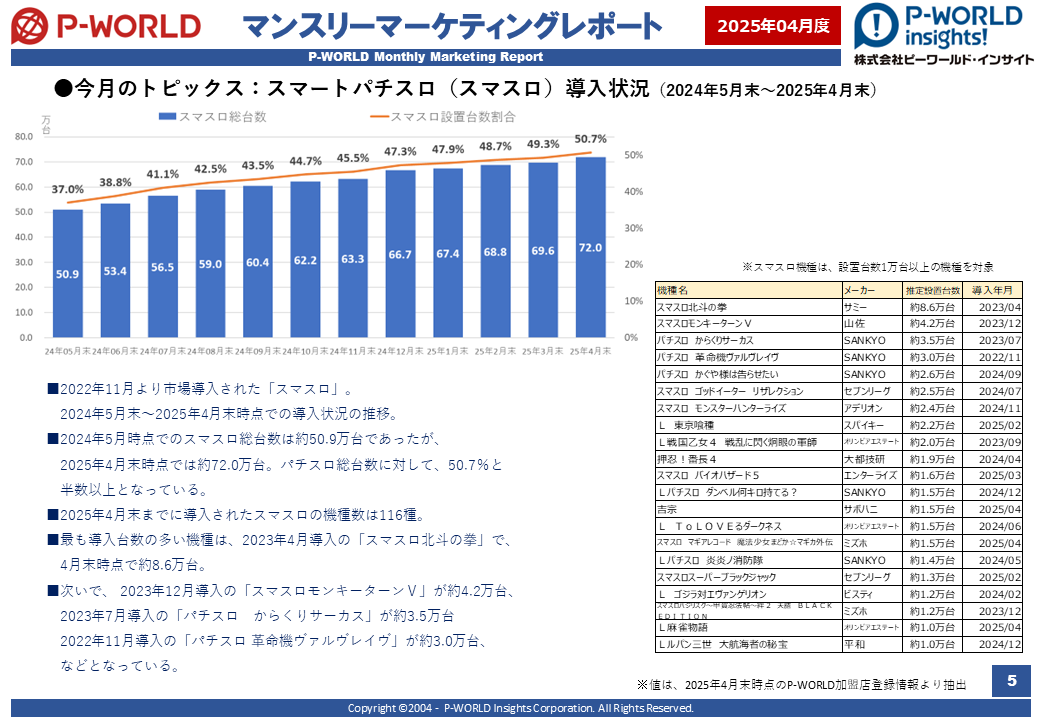This screenshot has height=720, width=1040.
Task: Click the 50.7% data label above chart
Action: (590, 139)
